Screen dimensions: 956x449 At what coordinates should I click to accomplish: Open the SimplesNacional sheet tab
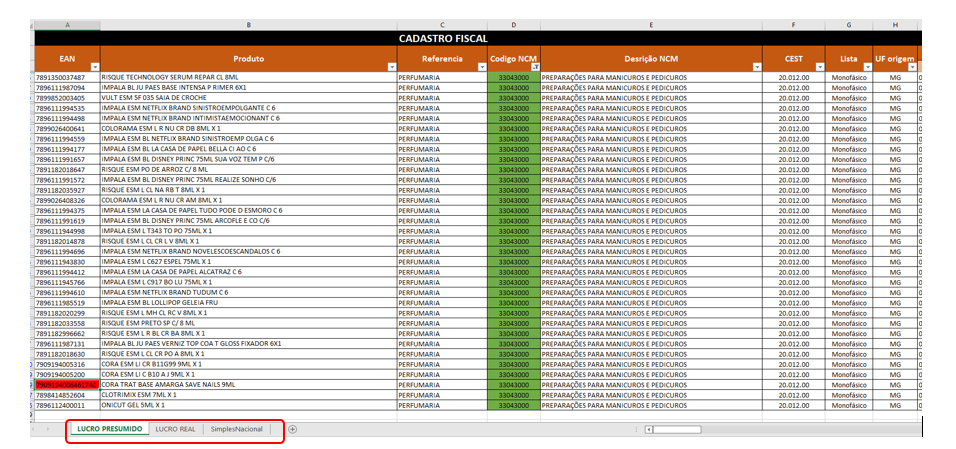pyautogui.click(x=236, y=429)
